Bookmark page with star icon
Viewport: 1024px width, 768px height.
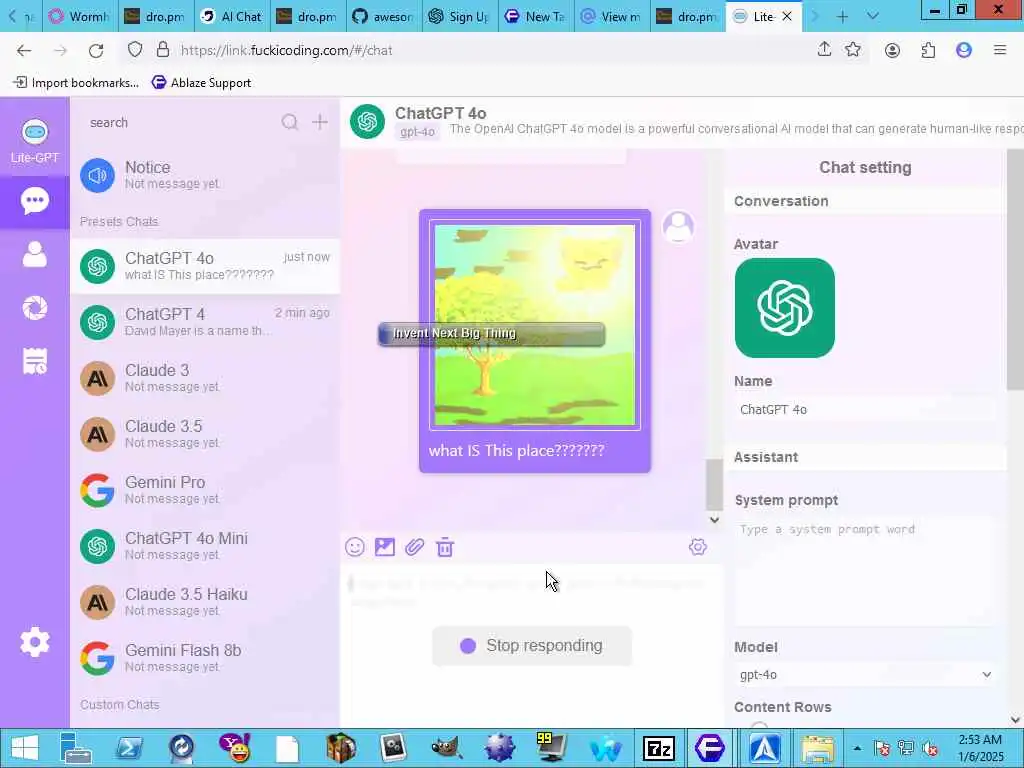852,50
